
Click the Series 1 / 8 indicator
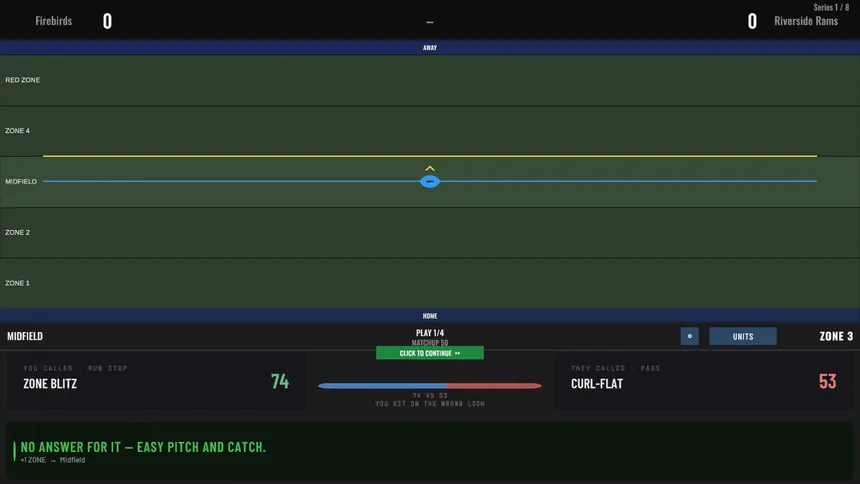(831, 7)
